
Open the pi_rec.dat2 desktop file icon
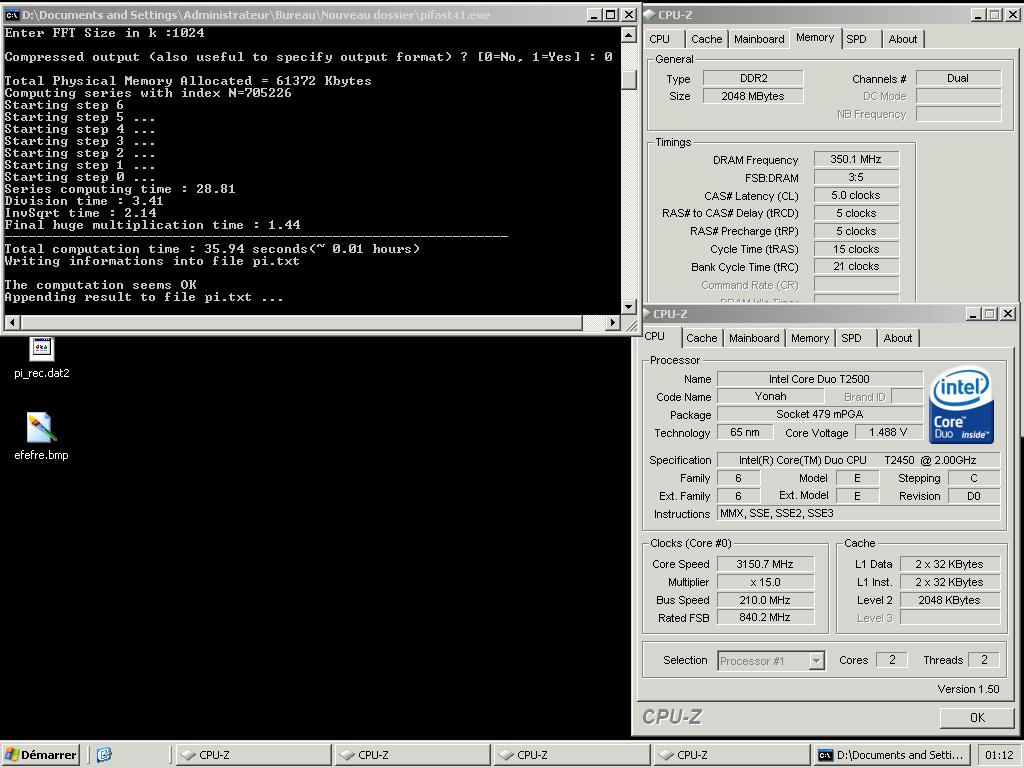[41, 349]
